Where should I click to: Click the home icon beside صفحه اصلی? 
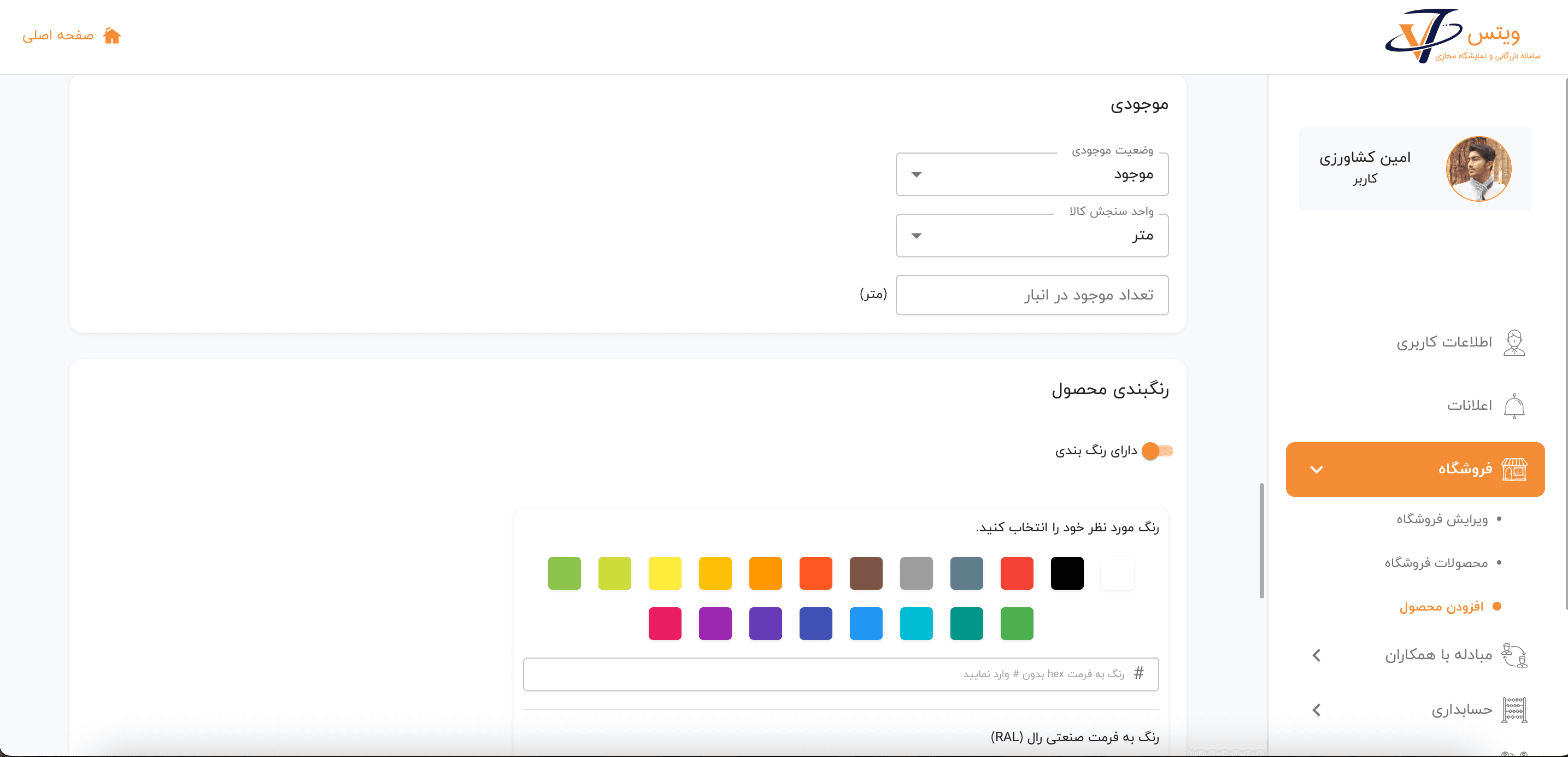112,36
